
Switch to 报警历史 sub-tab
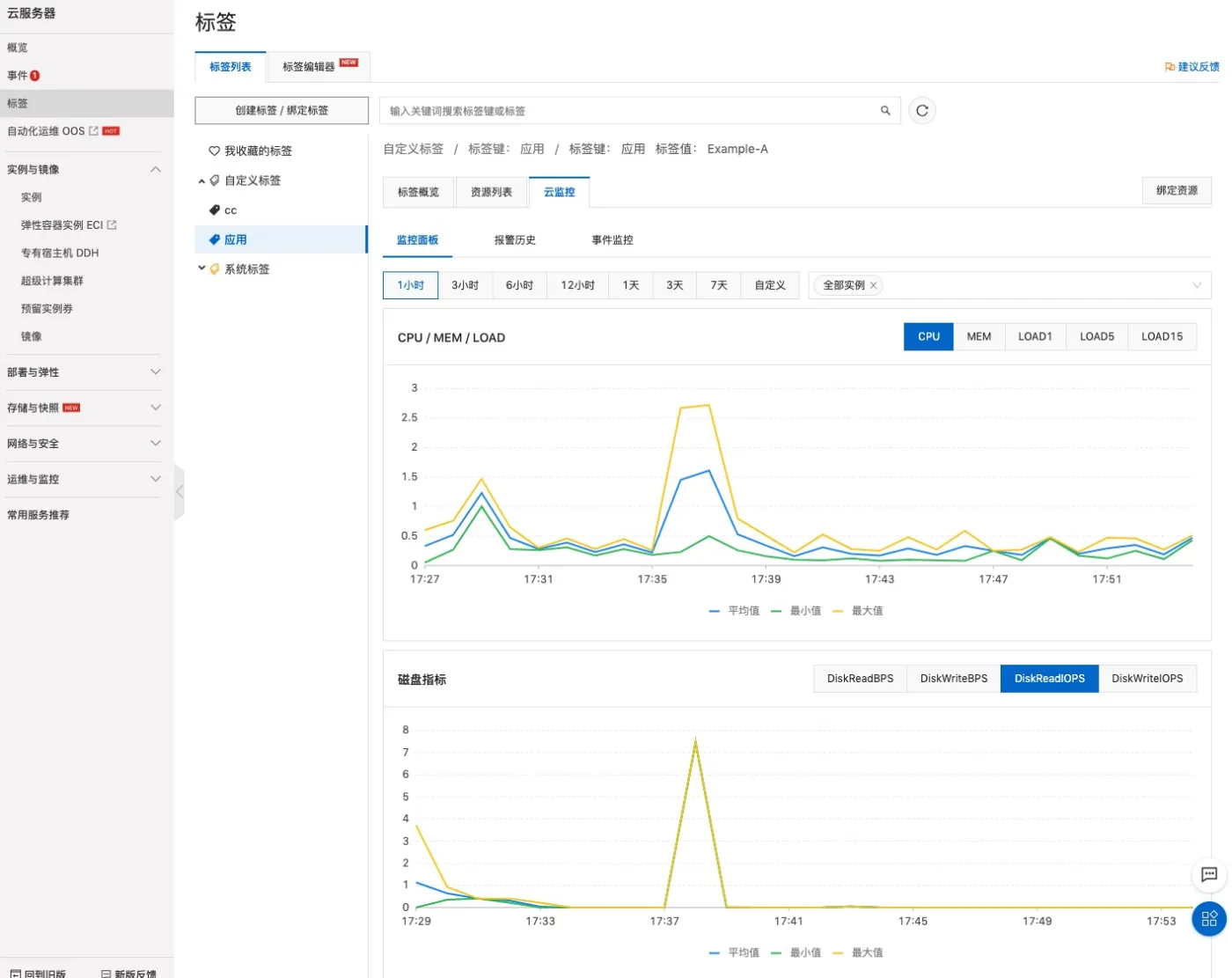pos(515,240)
